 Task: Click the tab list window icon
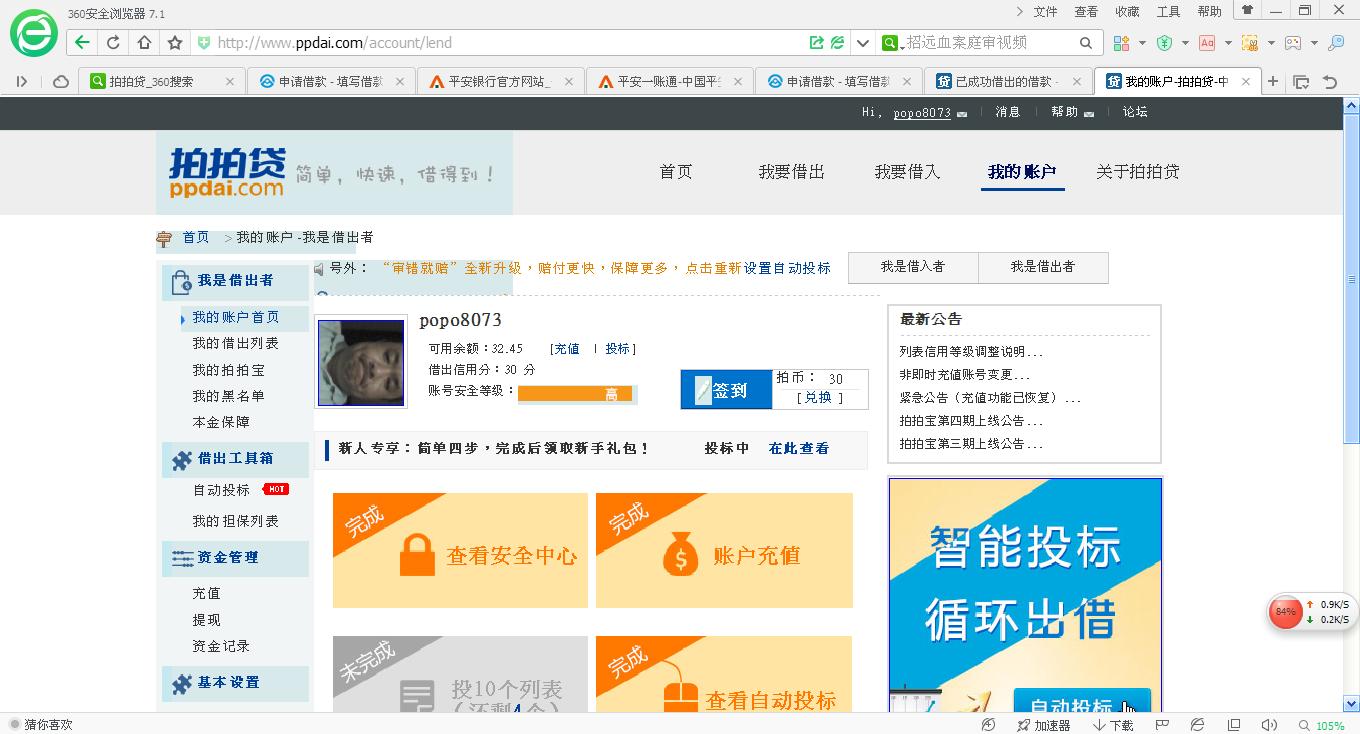click(x=1301, y=82)
